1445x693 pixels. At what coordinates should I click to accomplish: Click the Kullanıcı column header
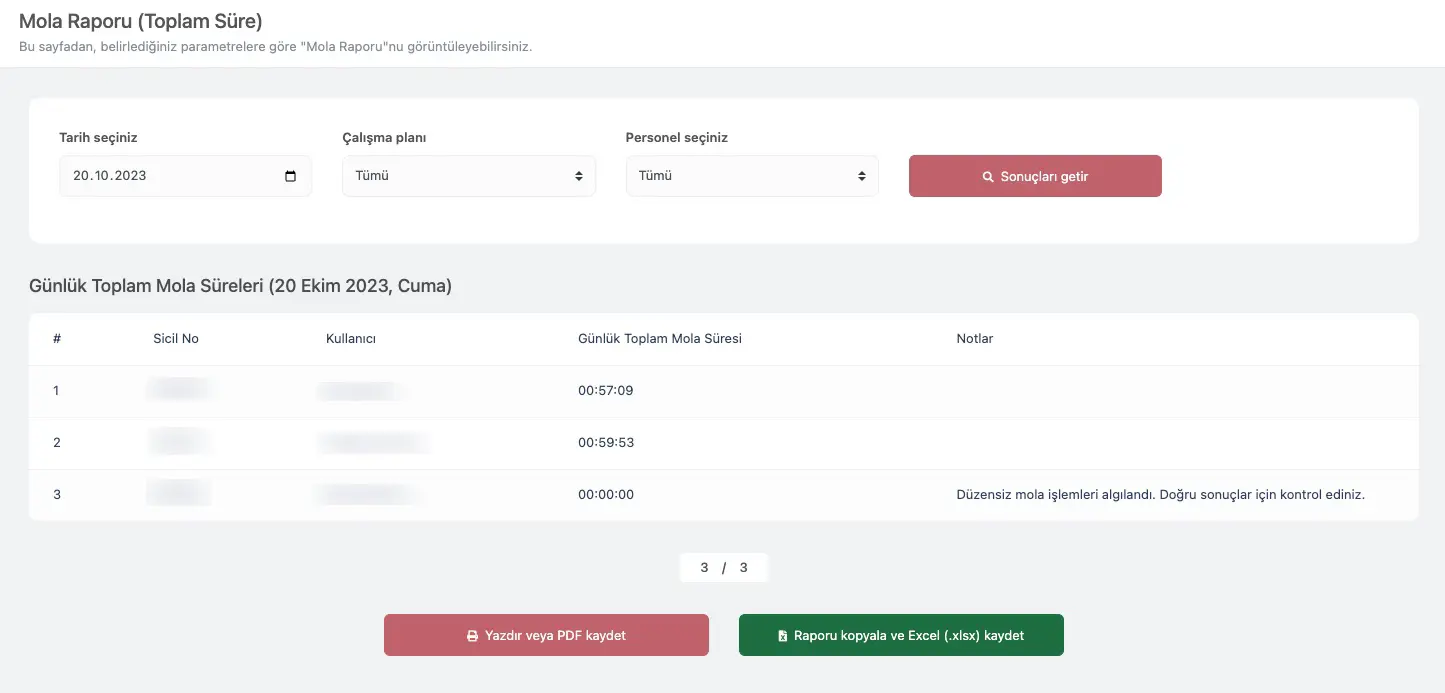tap(350, 339)
